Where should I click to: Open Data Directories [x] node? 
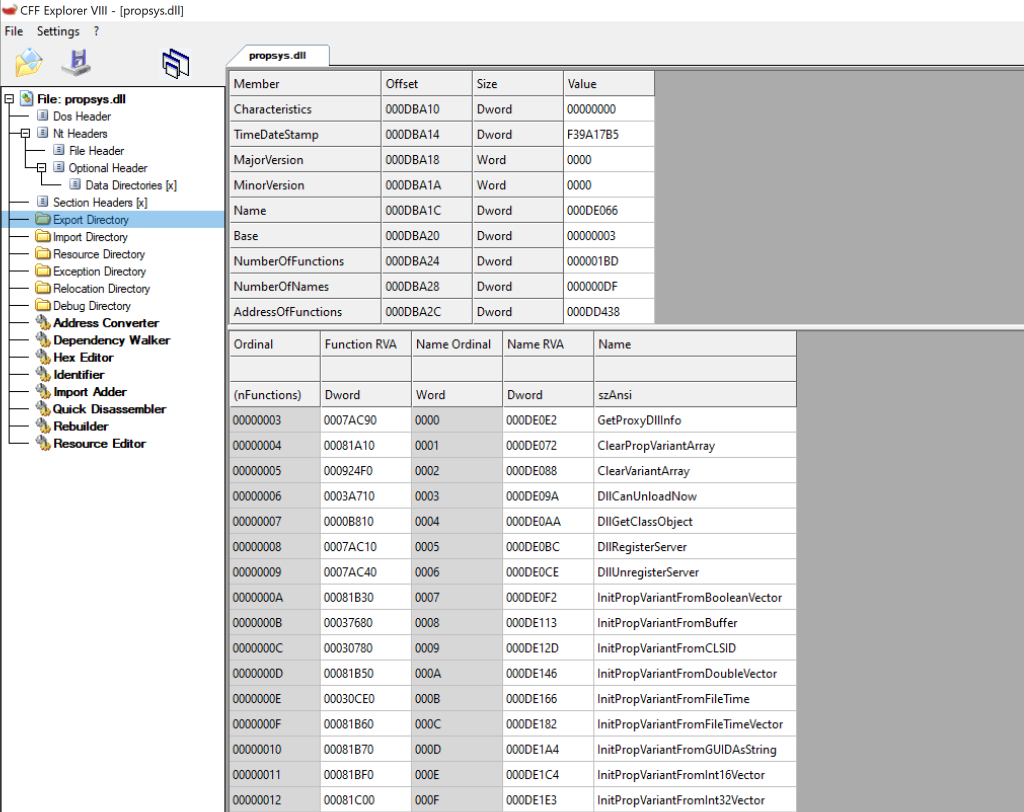131,186
